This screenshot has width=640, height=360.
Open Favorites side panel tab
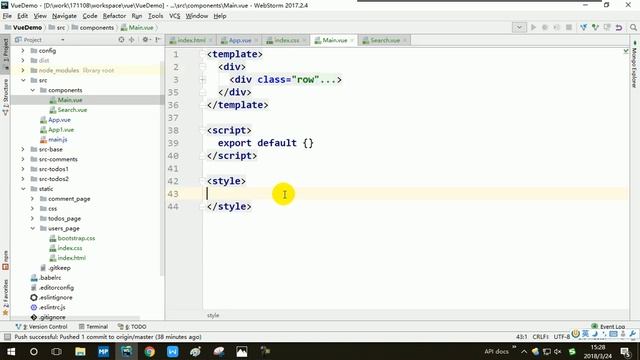point(5,297)
